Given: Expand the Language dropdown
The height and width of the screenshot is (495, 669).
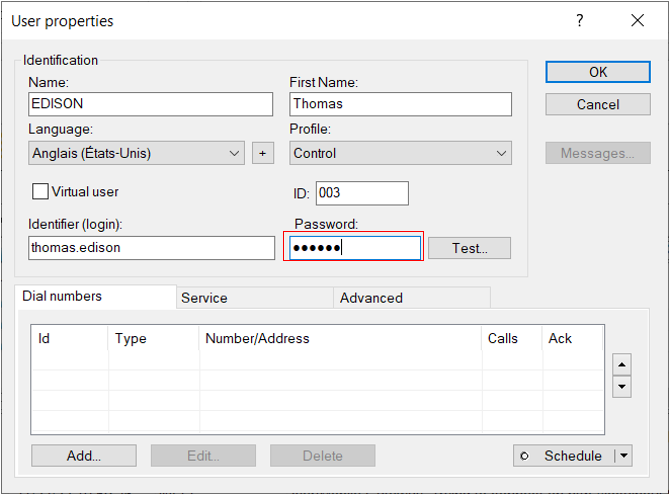Looking at the screenshot, I should pos(235,153).
